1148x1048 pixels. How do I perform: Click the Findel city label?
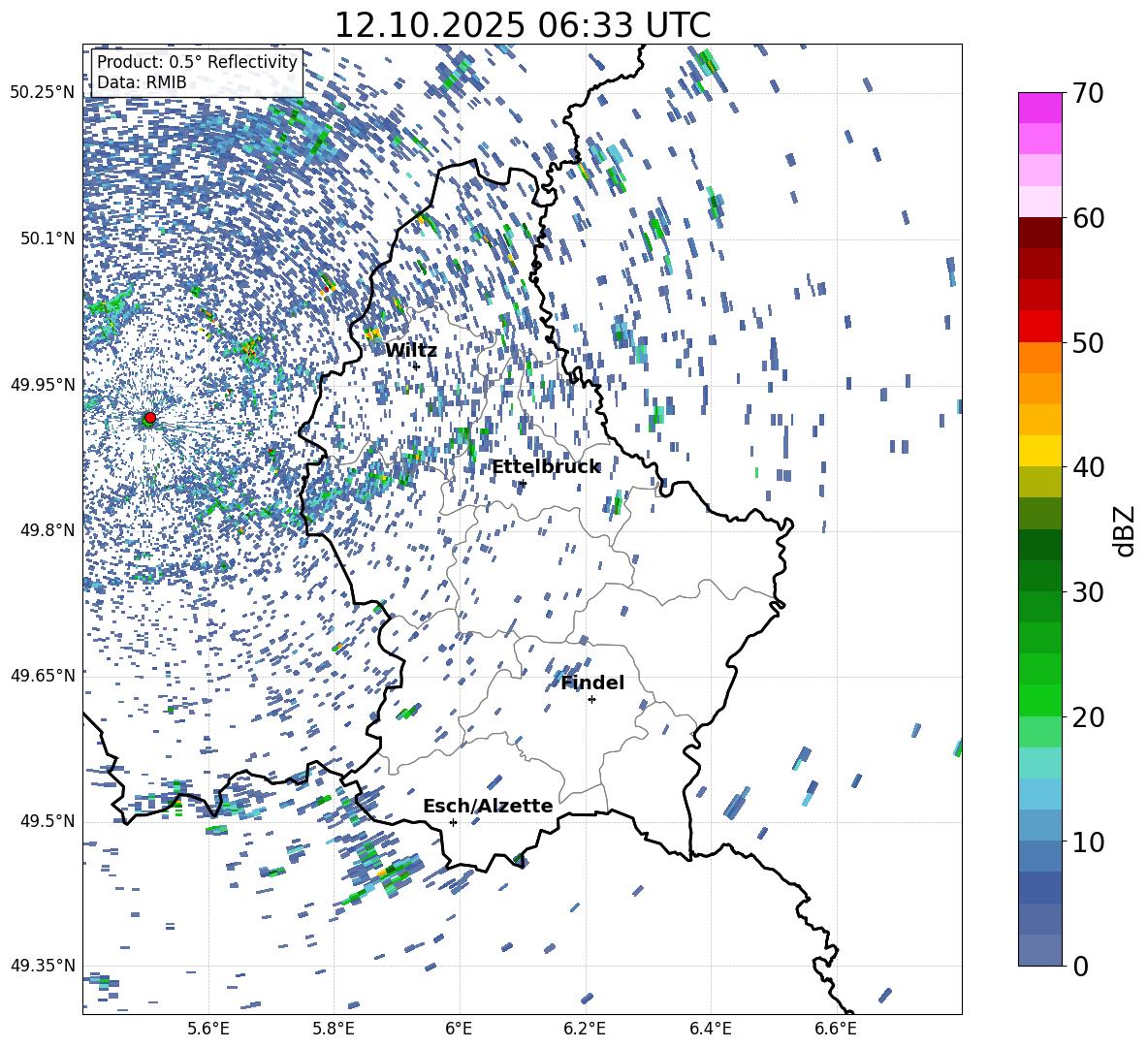(592, 683)
